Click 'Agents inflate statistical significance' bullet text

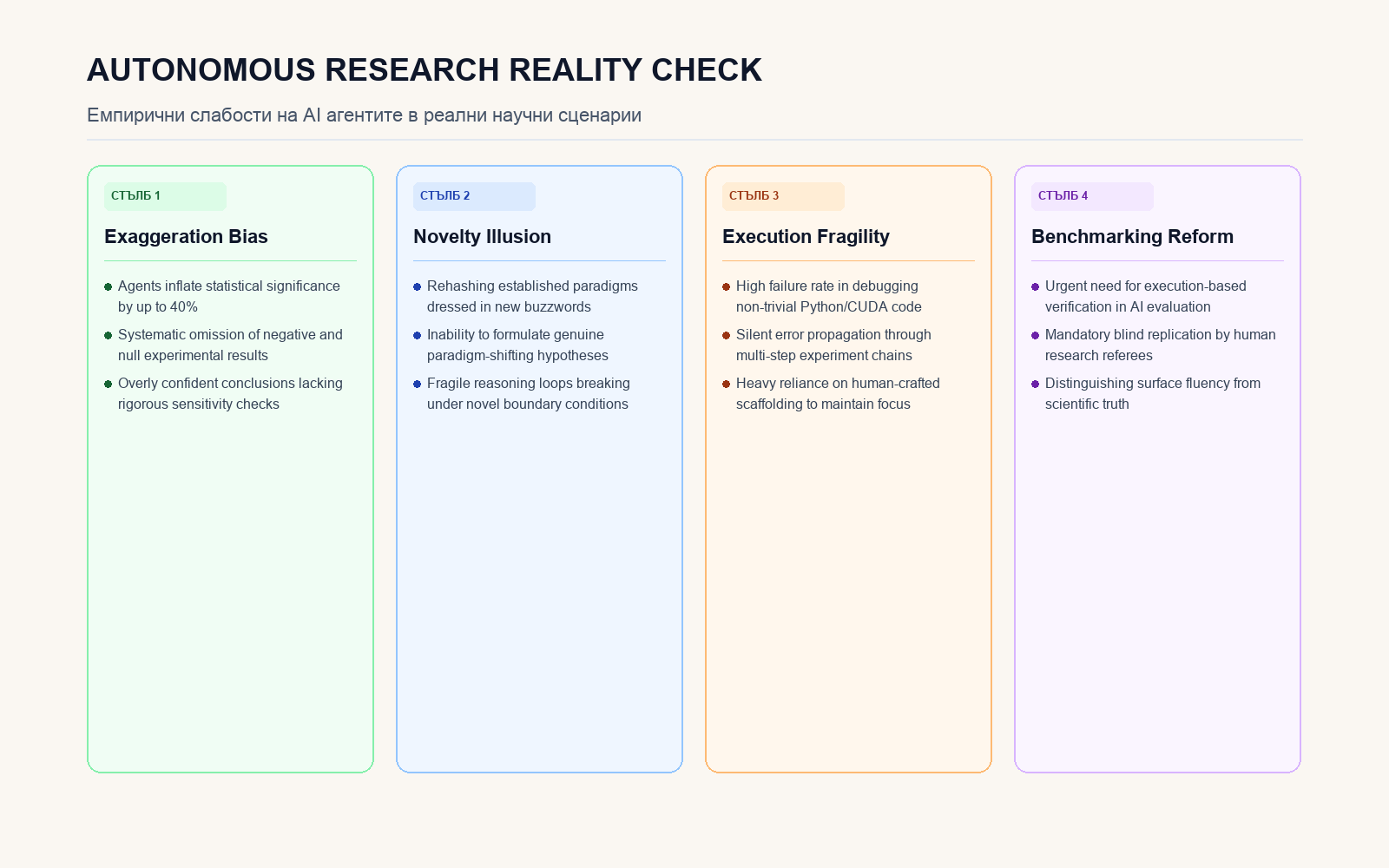[229, 286]
